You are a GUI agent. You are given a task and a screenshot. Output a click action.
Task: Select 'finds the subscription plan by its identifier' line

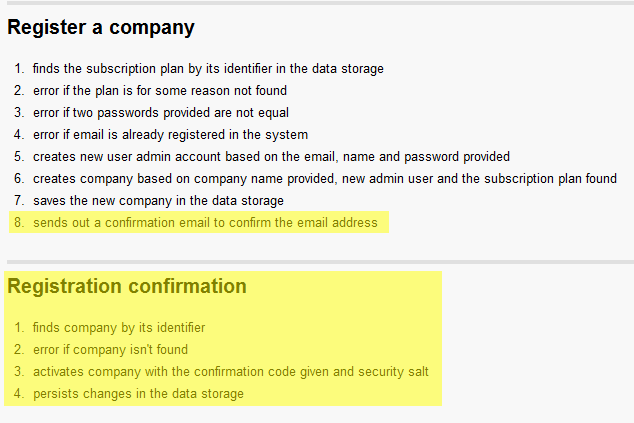coord(208,69)
